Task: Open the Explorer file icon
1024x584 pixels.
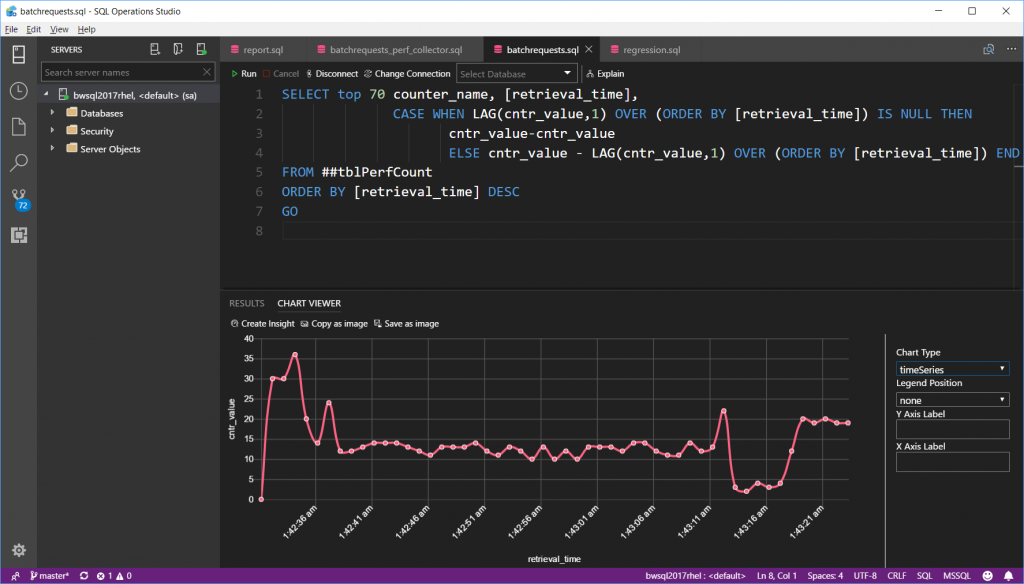Action: coord(18,127)
